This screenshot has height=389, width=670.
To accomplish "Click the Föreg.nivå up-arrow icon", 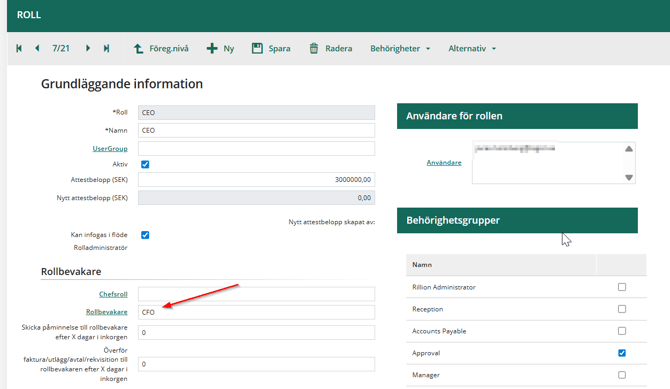I will coord(138,48).
